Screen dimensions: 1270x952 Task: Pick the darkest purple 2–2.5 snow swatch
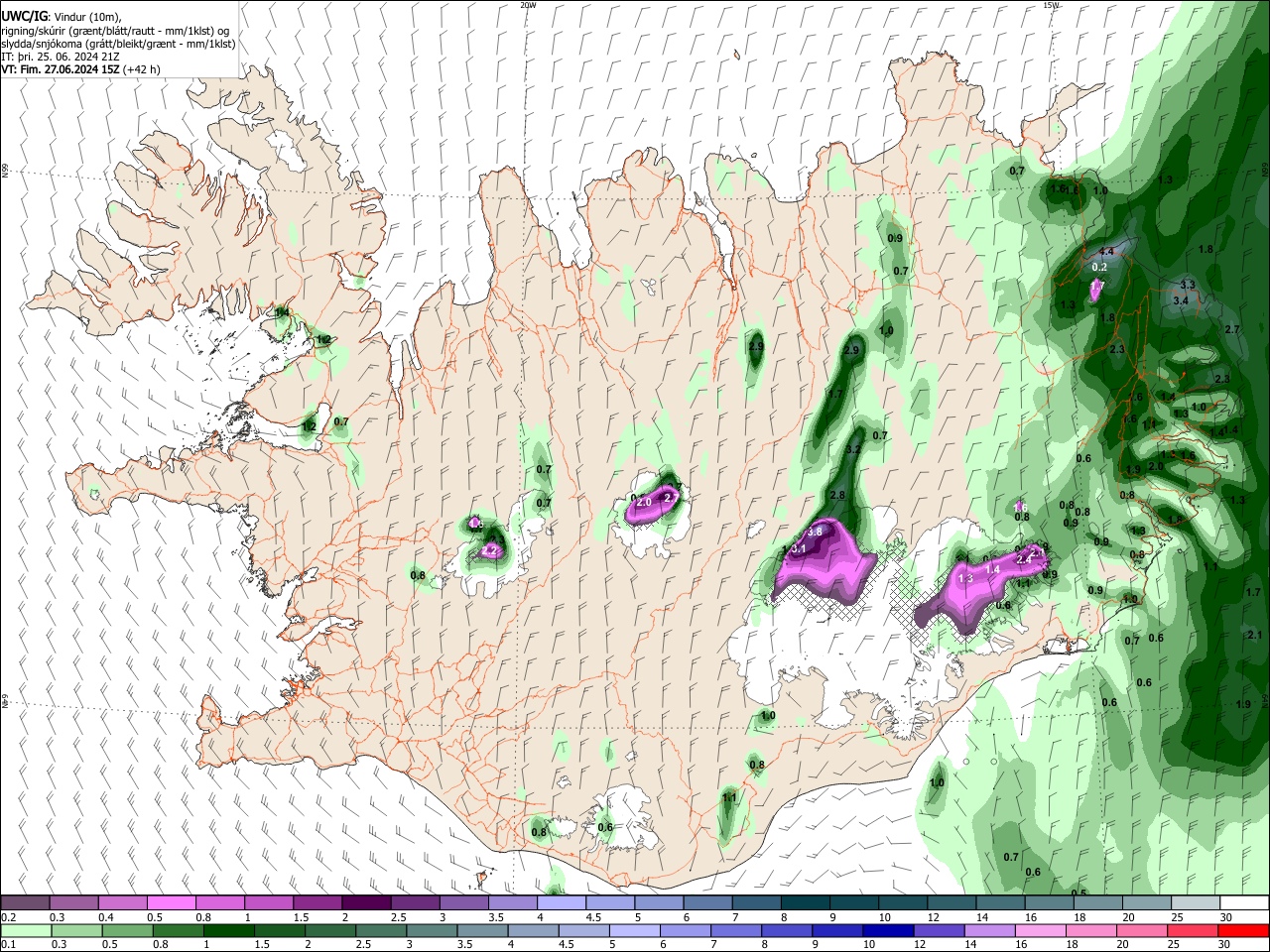pos(369,902)
